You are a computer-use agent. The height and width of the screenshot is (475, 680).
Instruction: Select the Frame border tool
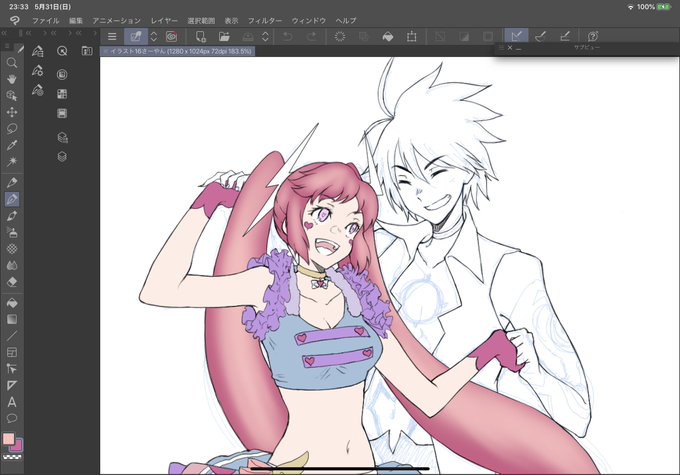coord(12,352)
